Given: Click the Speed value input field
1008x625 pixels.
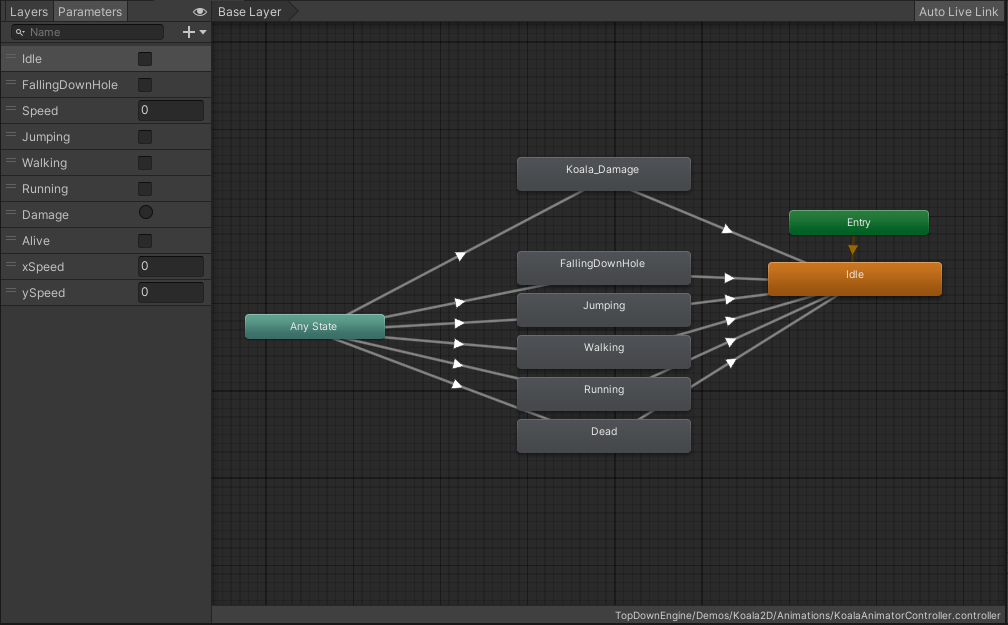Looking at the screenshot, I should click(171, 111).
